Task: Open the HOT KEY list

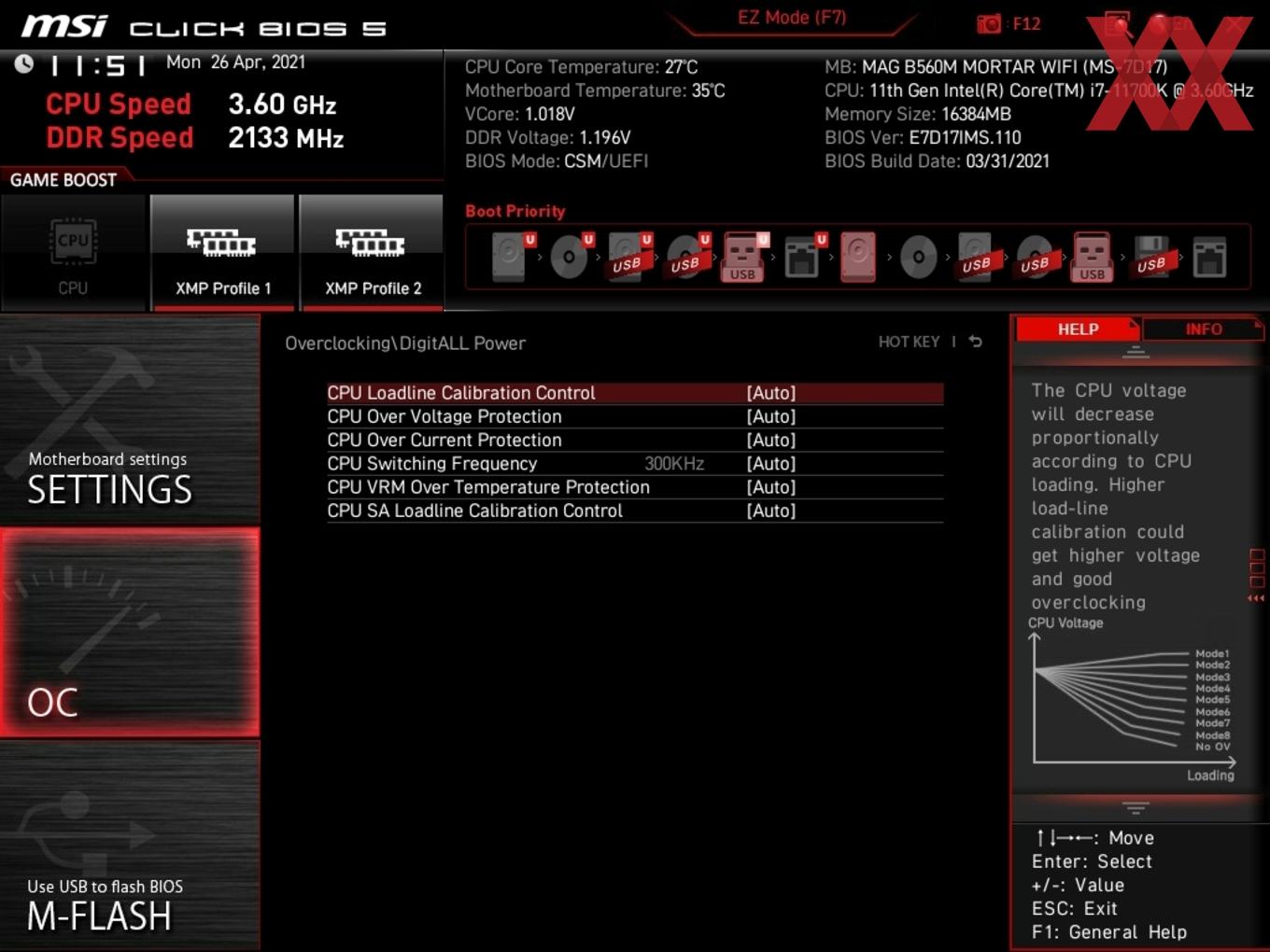Action: point(909,342)
